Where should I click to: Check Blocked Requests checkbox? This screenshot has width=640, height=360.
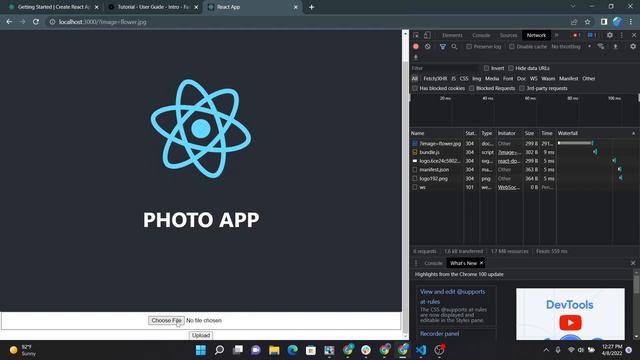point(471,88)
